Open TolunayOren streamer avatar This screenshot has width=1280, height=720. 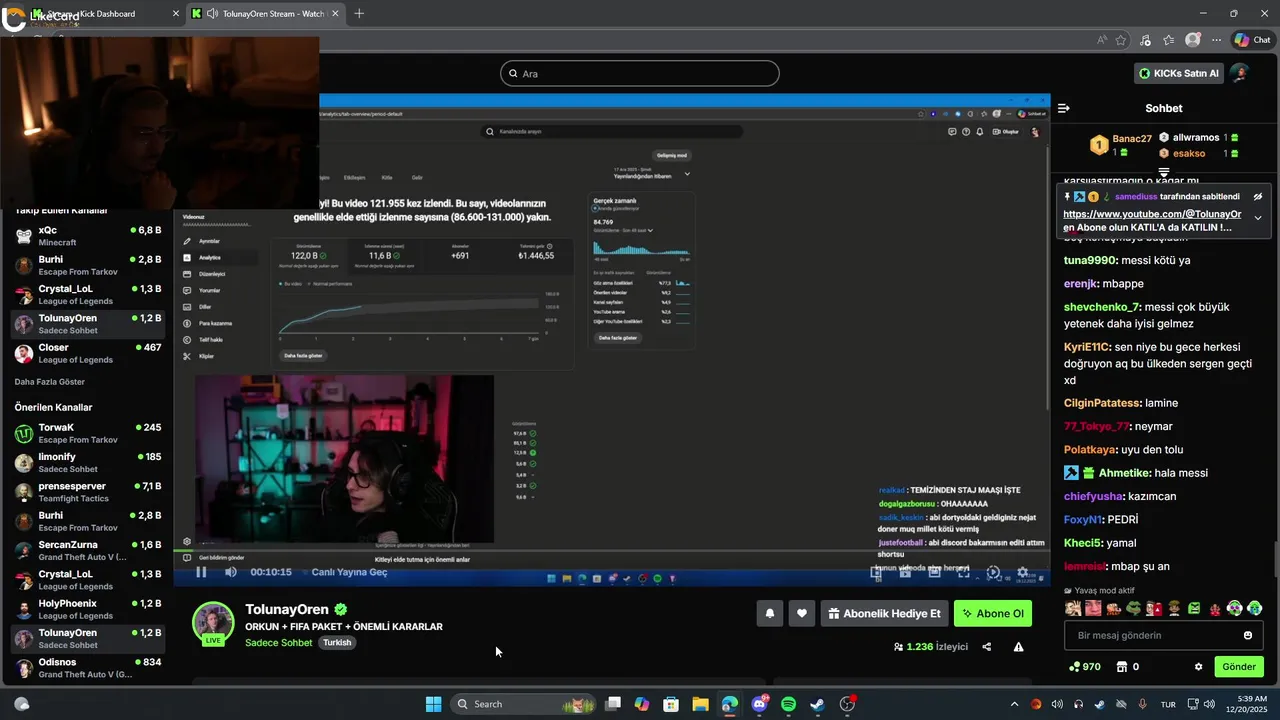(213, 623)
